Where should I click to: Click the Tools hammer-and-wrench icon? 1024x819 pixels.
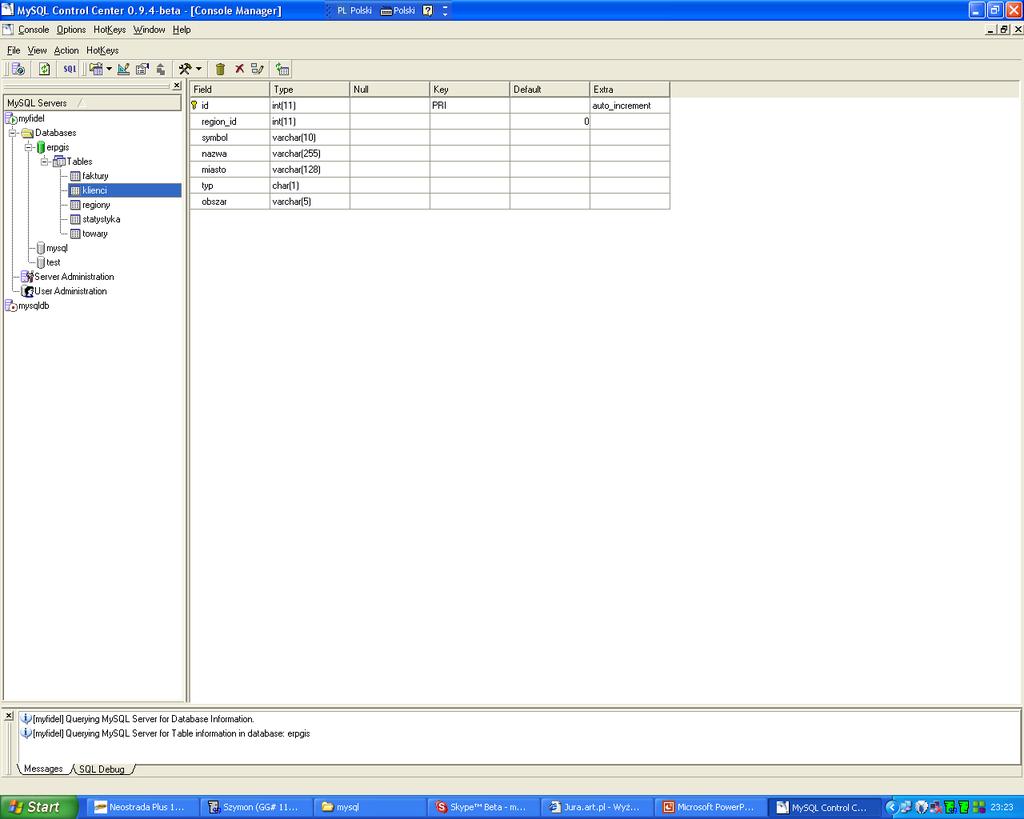coord(185,69)
